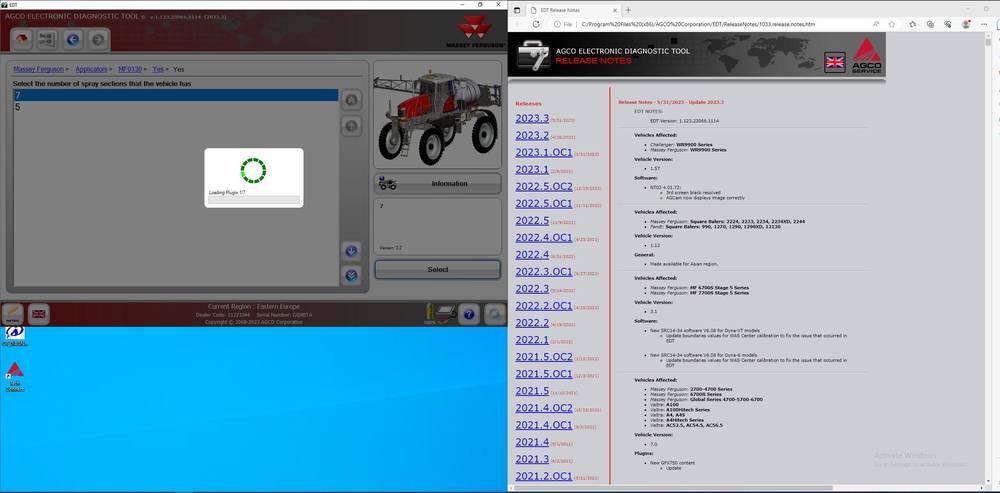
Task: Open browser tab actions menu icon
Action: tap(517, 10)
